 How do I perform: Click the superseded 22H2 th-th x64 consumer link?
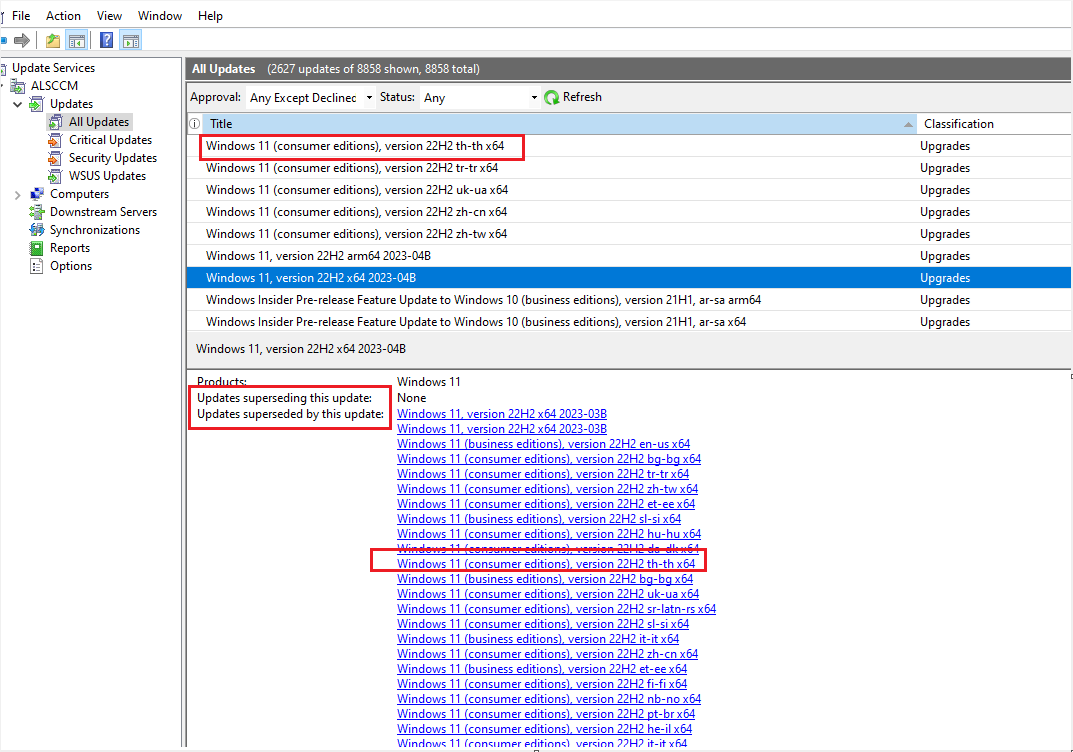click(x=547, y=563)
